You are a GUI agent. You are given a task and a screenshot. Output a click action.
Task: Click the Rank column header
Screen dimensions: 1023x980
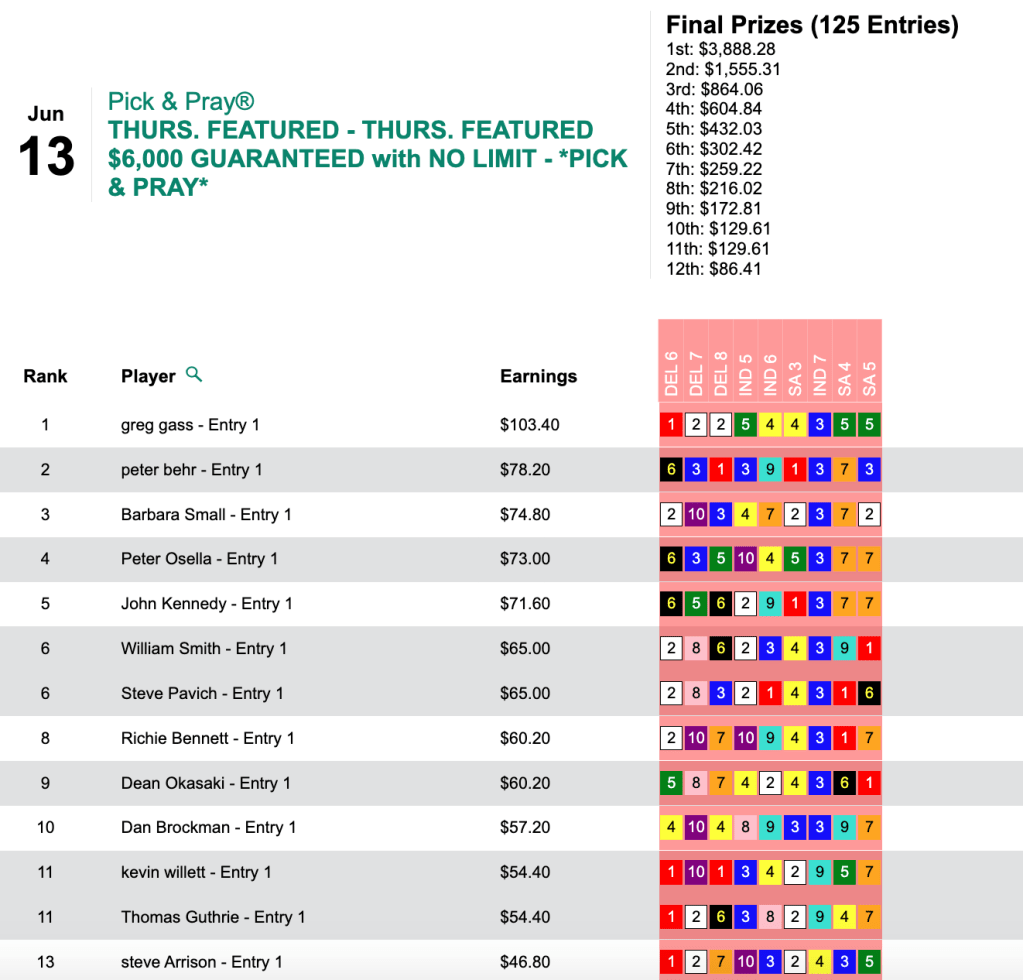click(45, 376)
